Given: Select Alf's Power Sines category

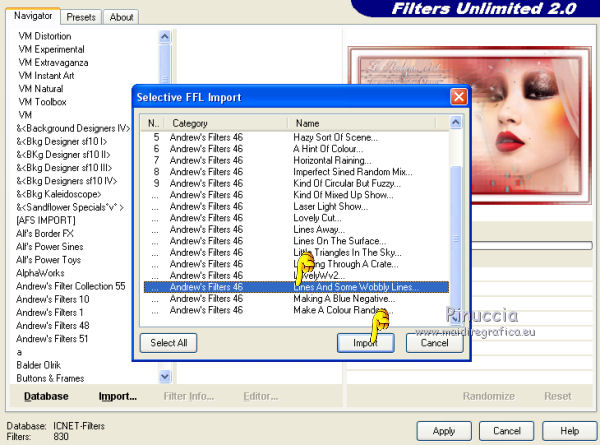Looking at the screenshot, I should click(x=50, y=246).
